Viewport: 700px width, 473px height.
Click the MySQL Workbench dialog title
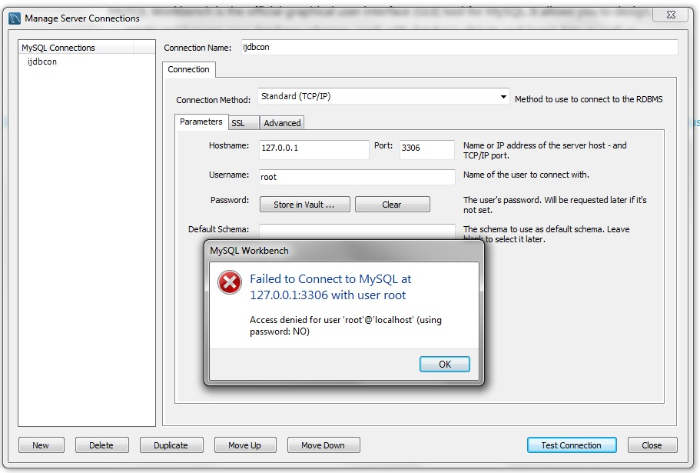click(x=249, y=250)
